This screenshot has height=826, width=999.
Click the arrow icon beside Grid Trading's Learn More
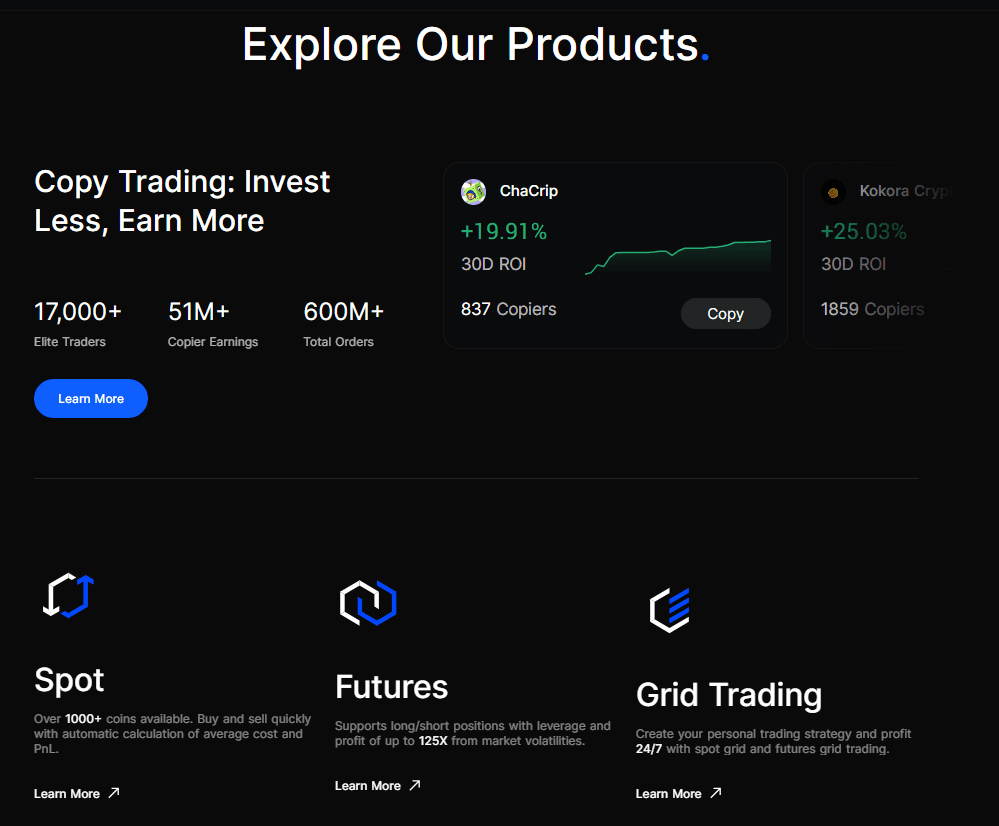[x=717, y=792]
